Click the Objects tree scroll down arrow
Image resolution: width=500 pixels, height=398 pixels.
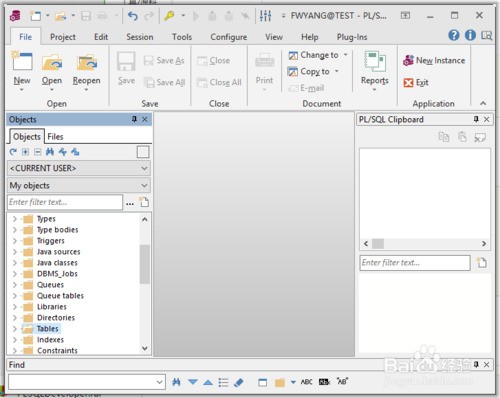[x=145, y=348]
